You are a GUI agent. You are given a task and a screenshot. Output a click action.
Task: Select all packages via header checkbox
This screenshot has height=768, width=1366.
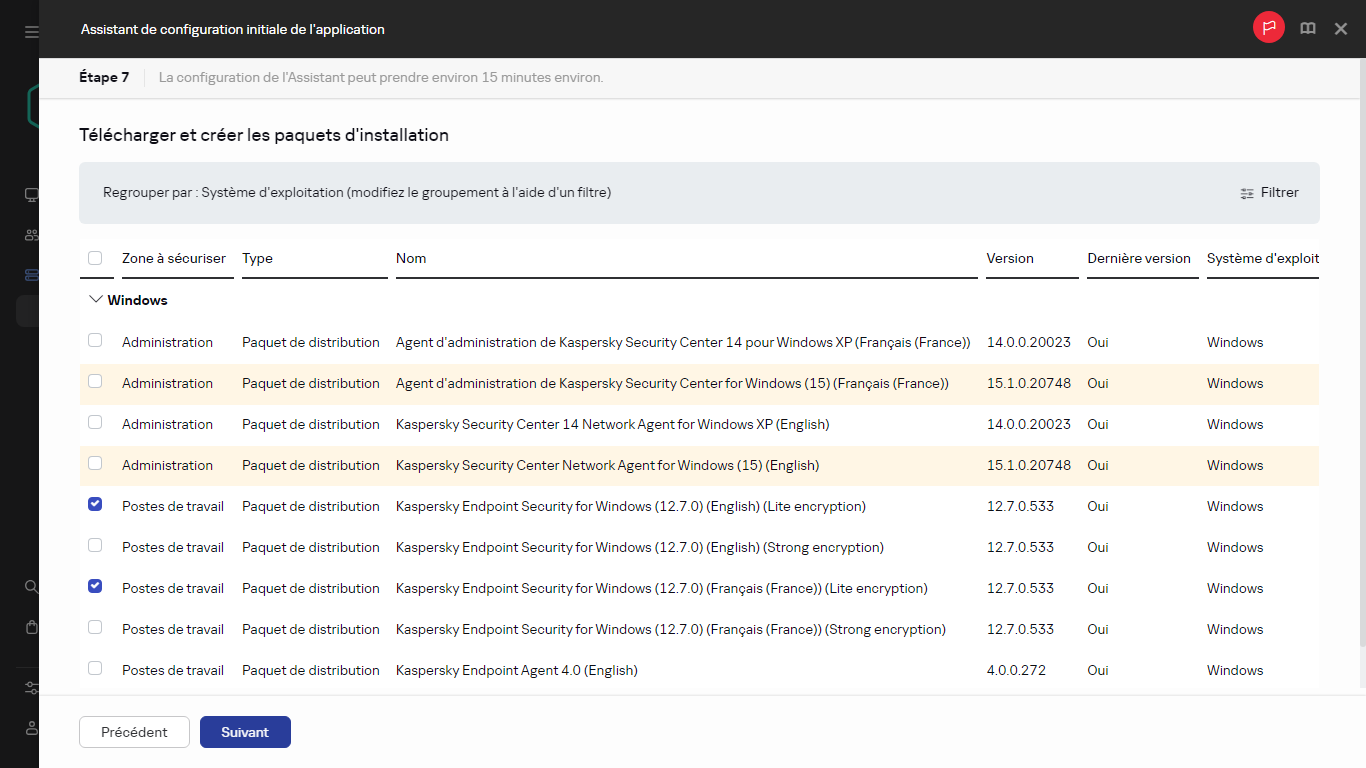pos(96,257)
